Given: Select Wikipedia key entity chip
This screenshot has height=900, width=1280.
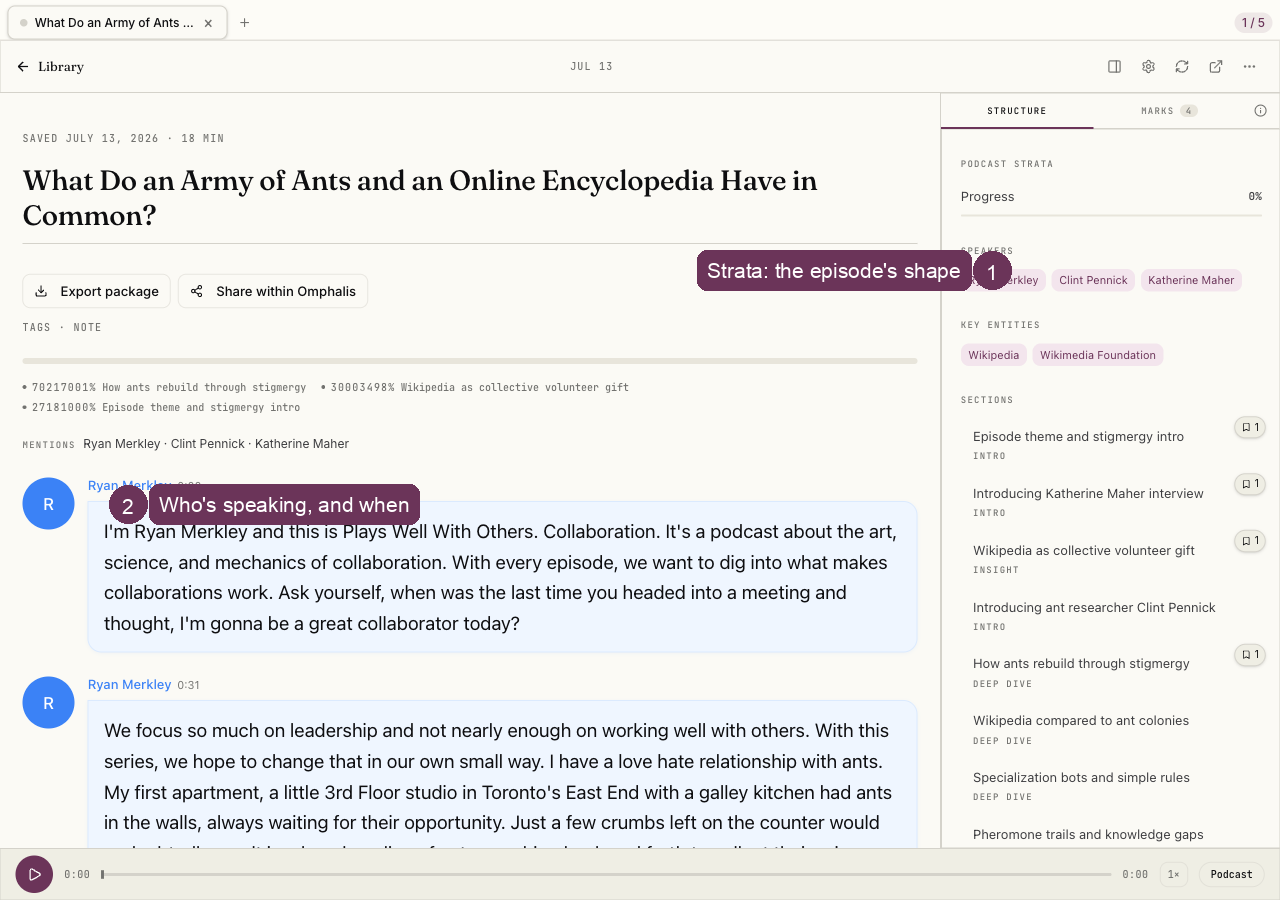Looking at the screenshot, I should (994, 355).
